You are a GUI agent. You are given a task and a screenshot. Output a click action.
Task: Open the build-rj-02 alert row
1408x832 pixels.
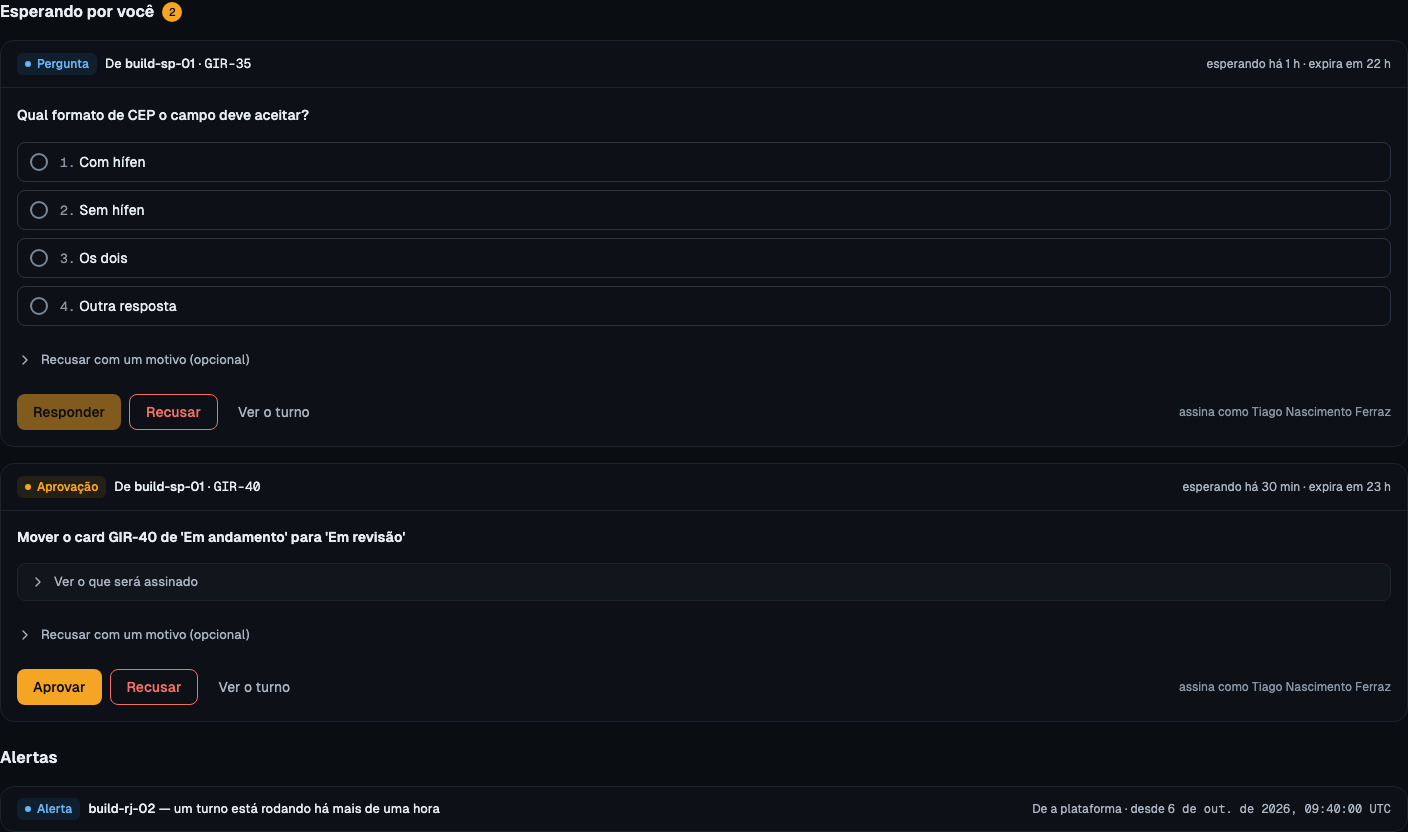pos(703,809)
